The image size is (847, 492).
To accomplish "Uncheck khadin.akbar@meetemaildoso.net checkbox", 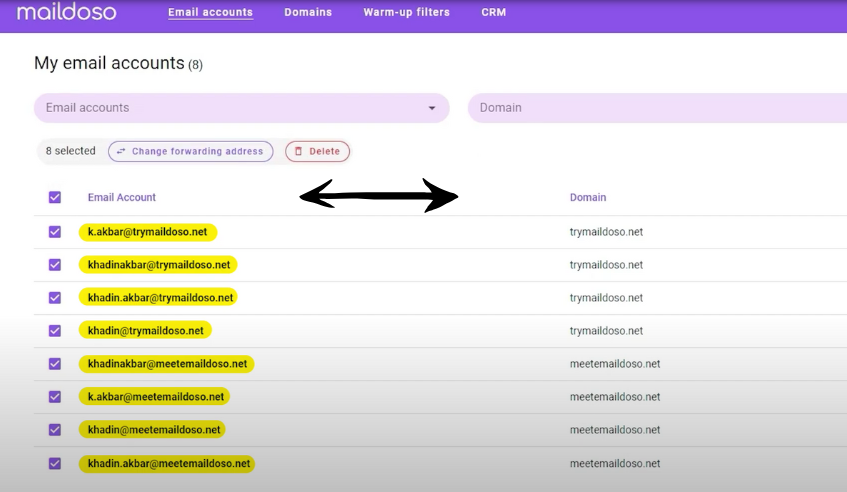I will tap(55, 463).
